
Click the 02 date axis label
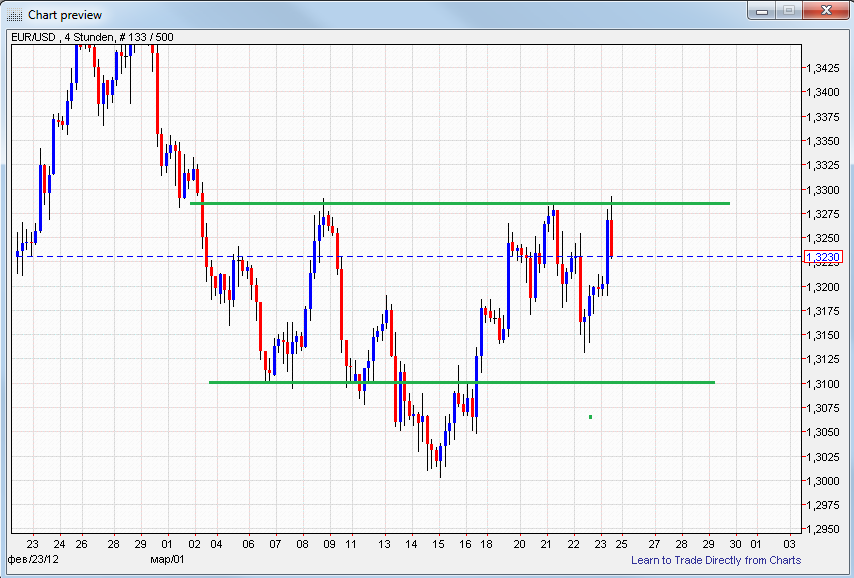(194, 544)
